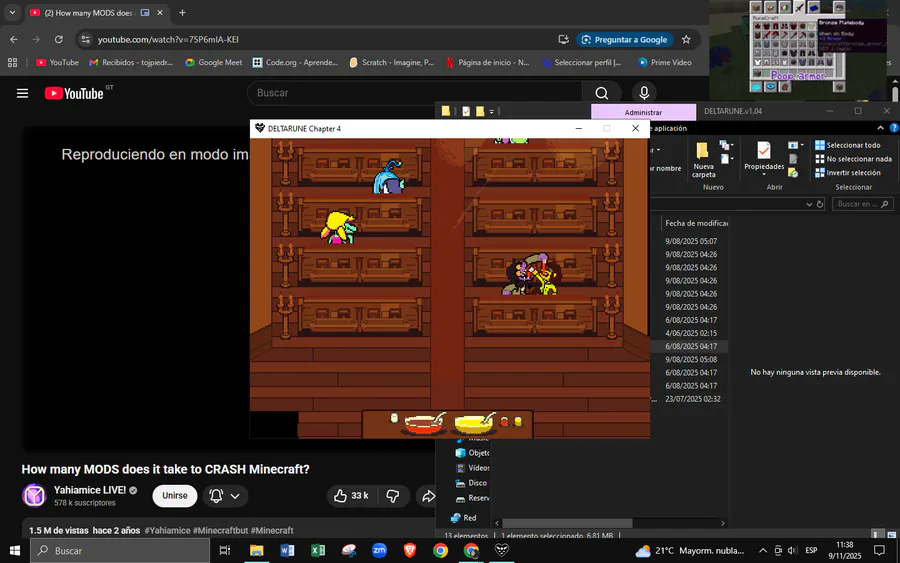Create Nueva carpeta in File Explorer

[x=703, y=160]
